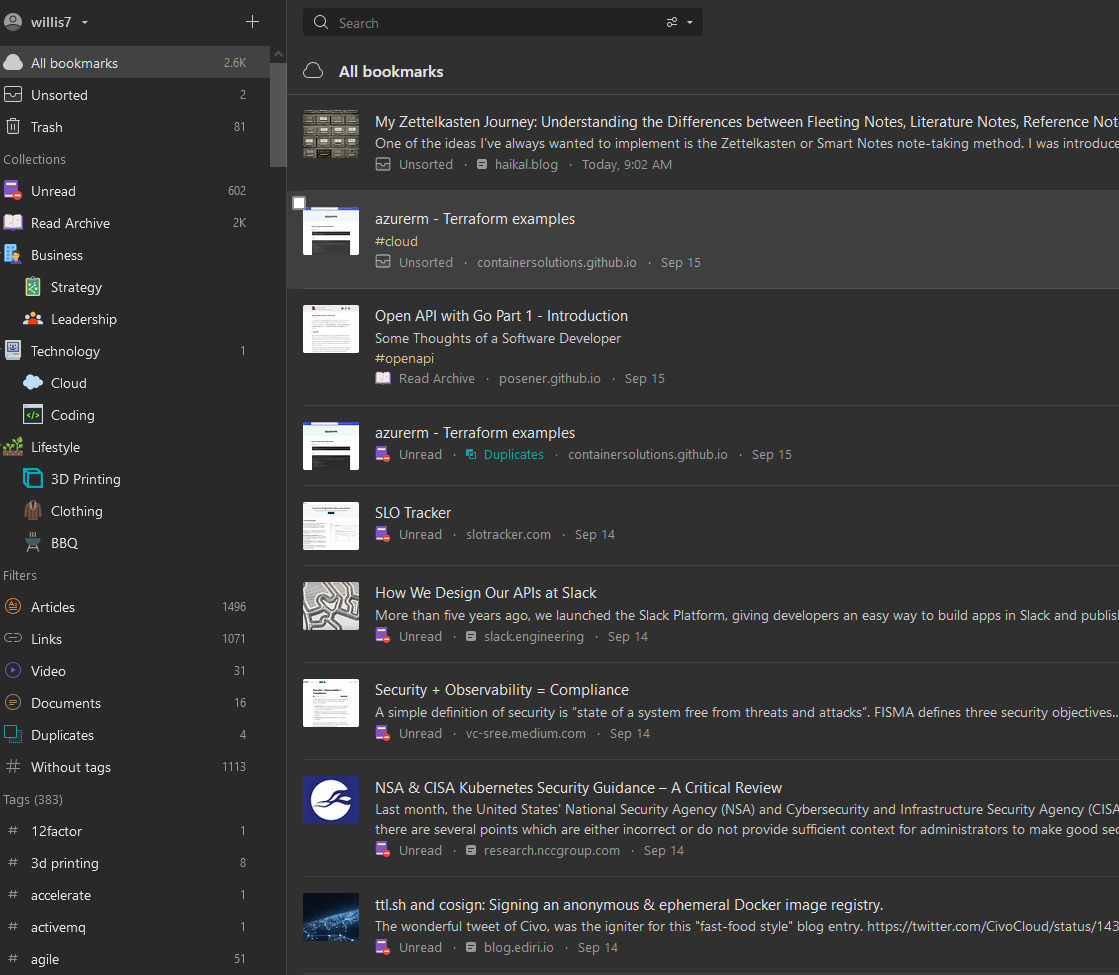Click the willis7 user avatar icon
Viewport: 1119px width, 975px height.
pyautogui.click(x=13, y=22)
